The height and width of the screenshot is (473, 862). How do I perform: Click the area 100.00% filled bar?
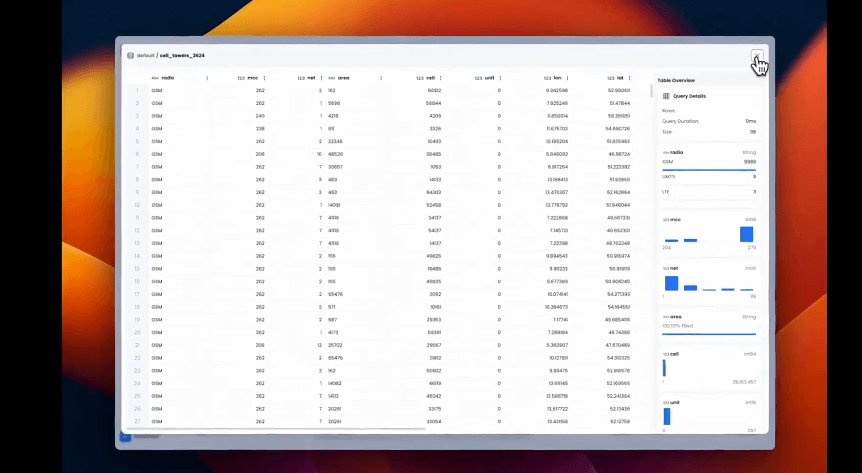pos(709,333)
